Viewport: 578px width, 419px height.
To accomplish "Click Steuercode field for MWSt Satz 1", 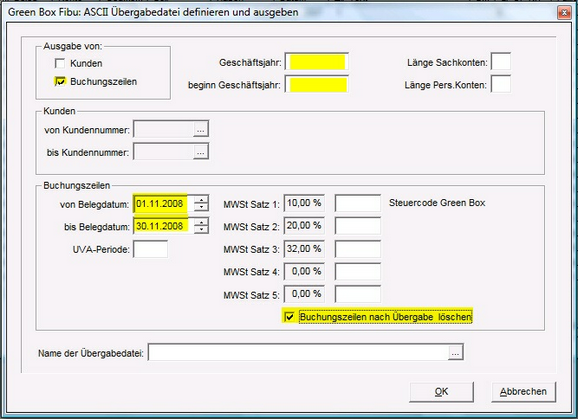I will tap(358, 203).
